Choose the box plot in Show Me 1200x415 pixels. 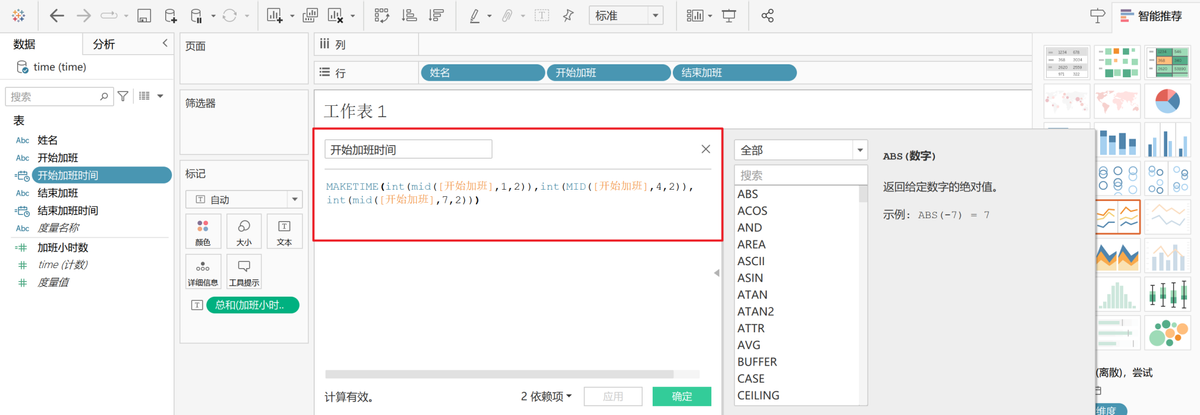point(1168,295)
